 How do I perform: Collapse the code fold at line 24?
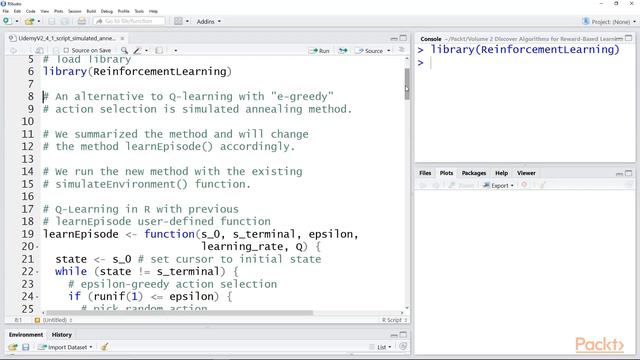38,297
